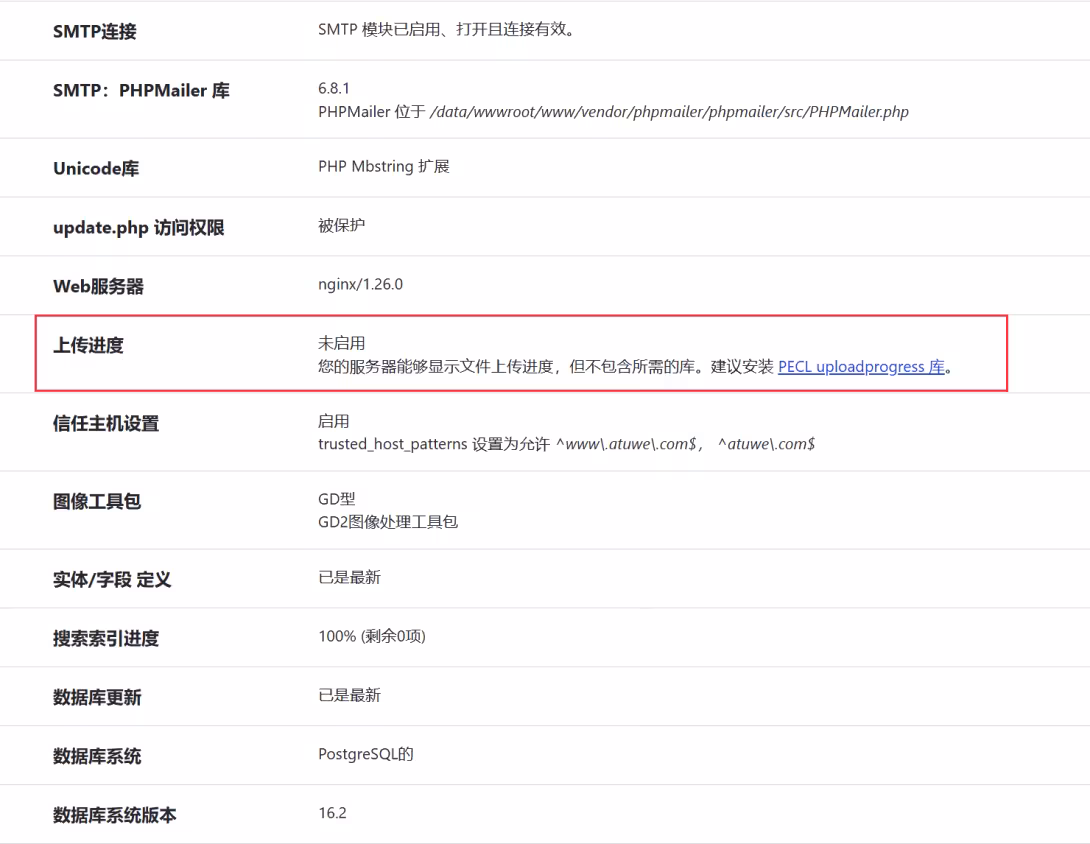
Task: Select the 100% (剩余0项) progress text
Action: 370,636
